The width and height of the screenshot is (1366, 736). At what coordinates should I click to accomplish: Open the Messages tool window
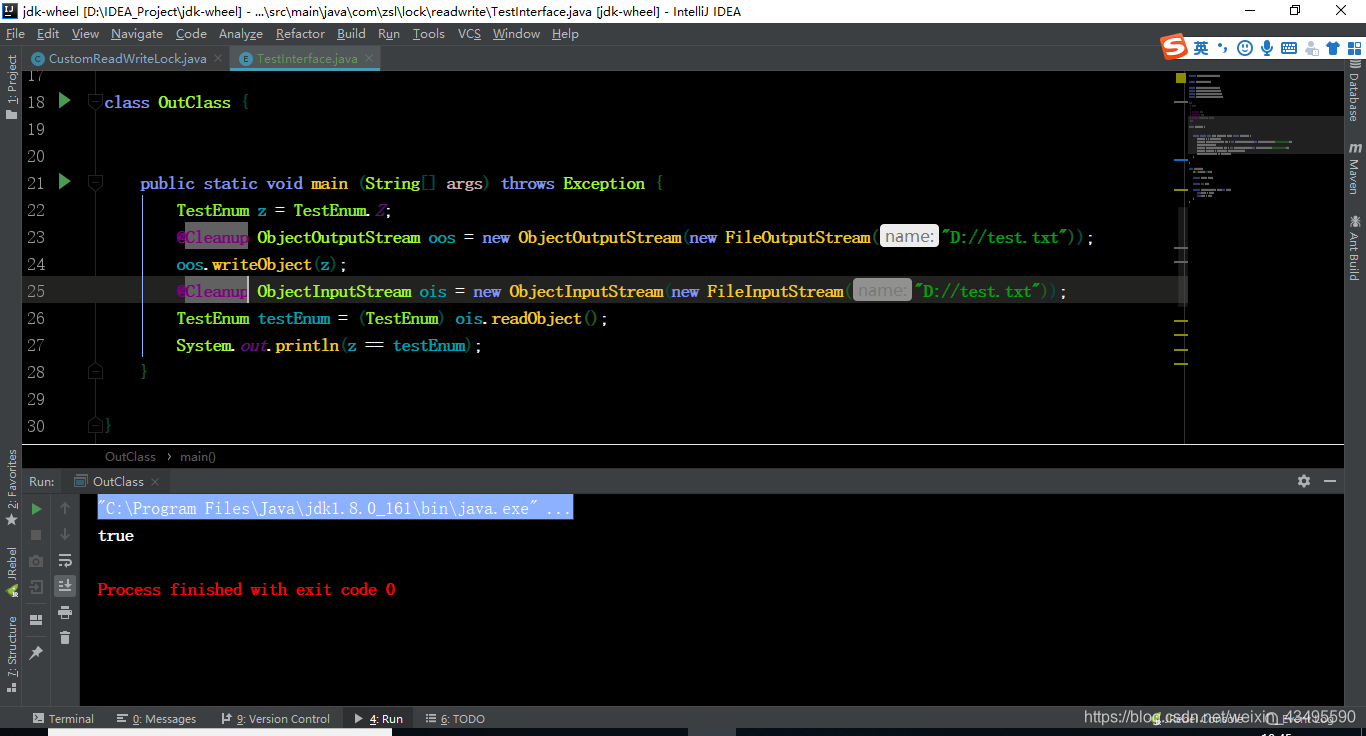point(156,719)
